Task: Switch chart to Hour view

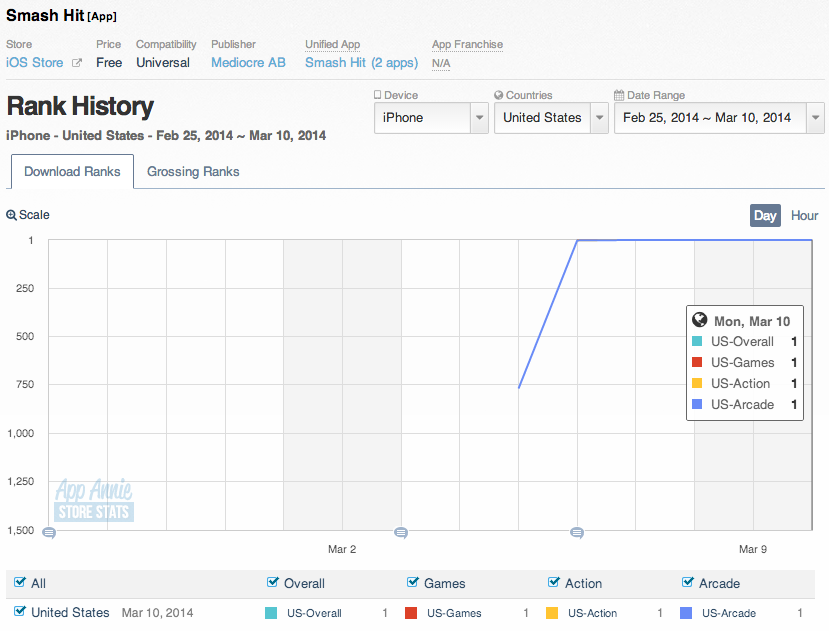Action: 804,216
